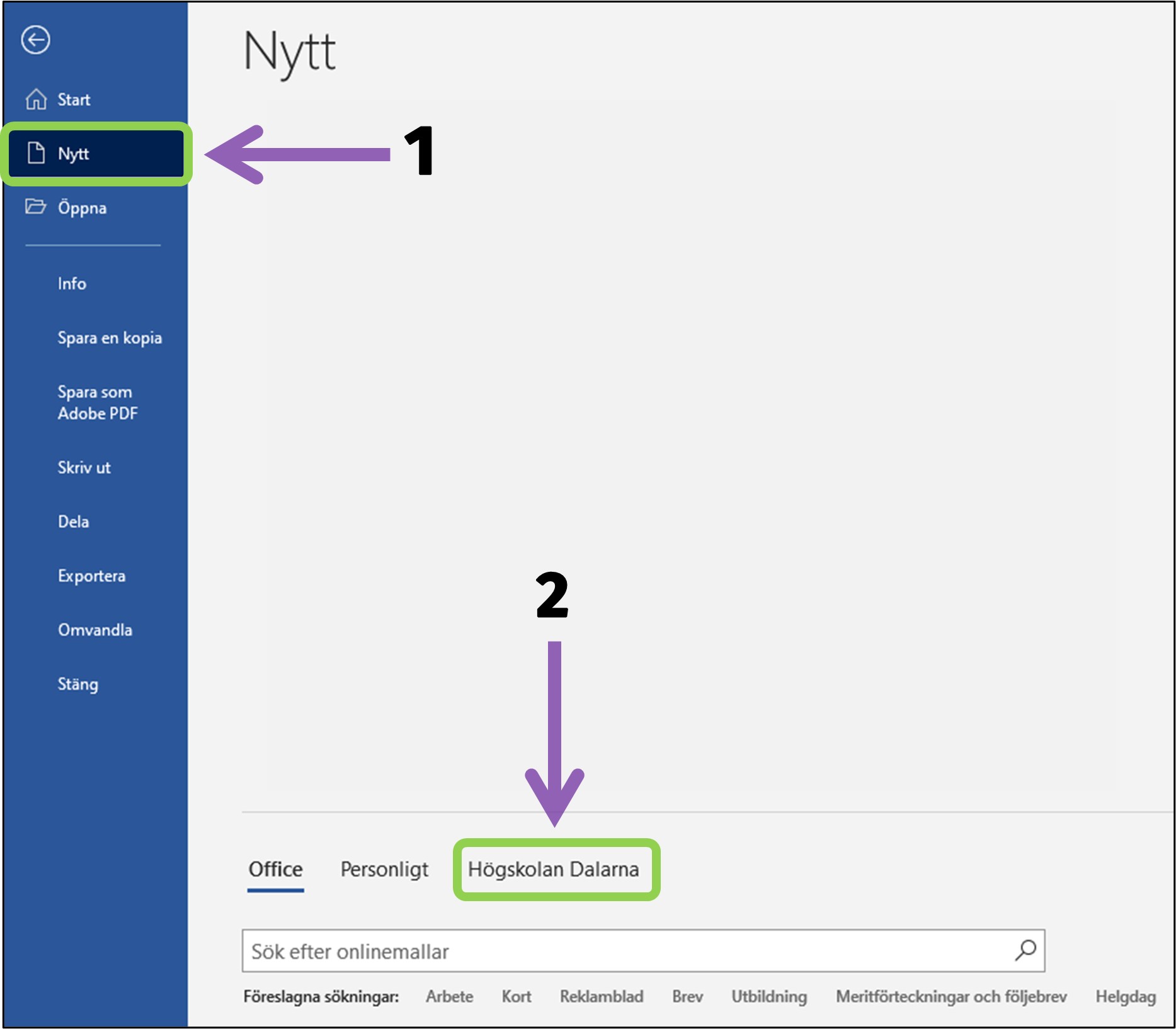Click the Start home icon
Viewport: 1176px width, 1029px height.
point(36,99)
